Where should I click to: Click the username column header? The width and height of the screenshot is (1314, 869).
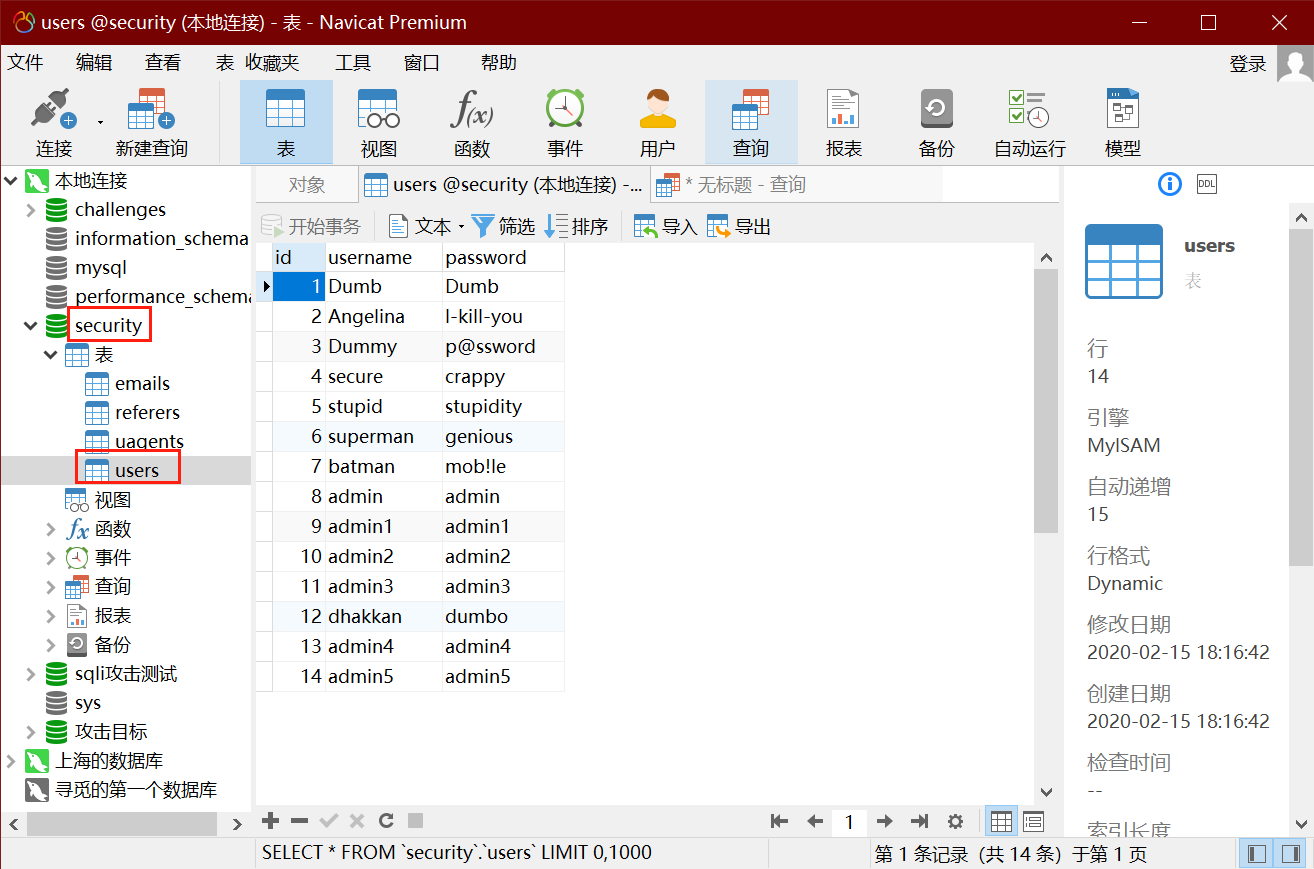(x=384, y=257)
